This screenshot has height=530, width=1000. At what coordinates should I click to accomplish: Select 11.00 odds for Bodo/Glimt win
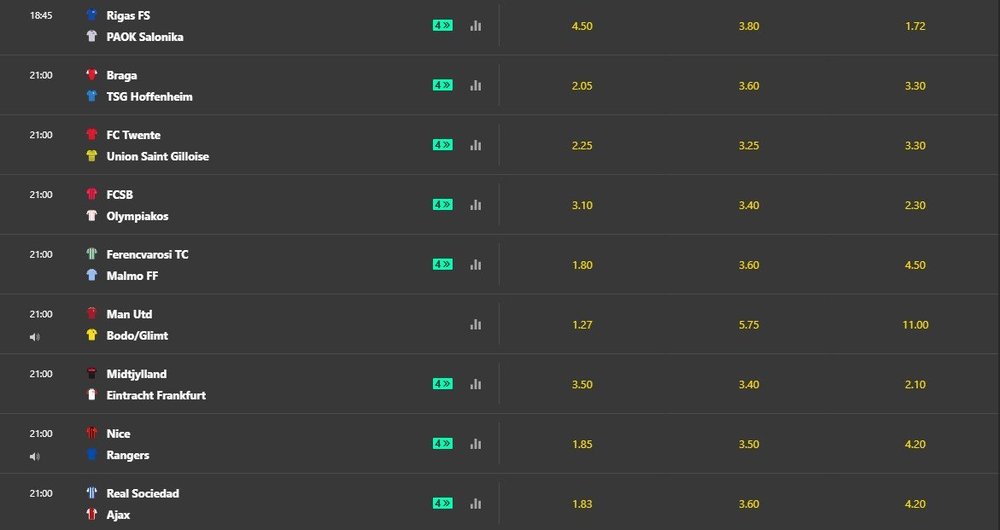point(915,325)
